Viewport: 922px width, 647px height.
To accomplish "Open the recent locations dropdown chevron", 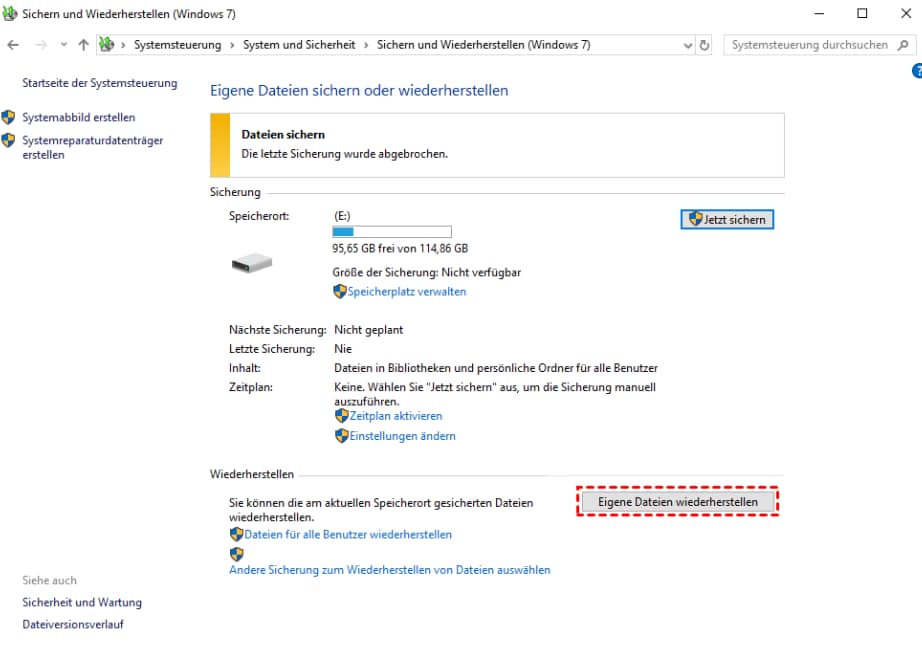I will (63, 45).
